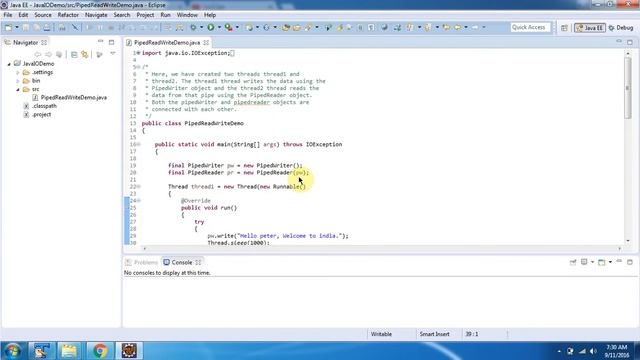640x360 pixels.
Task: Switch to Java EE perspective
Action: point(590,28)
